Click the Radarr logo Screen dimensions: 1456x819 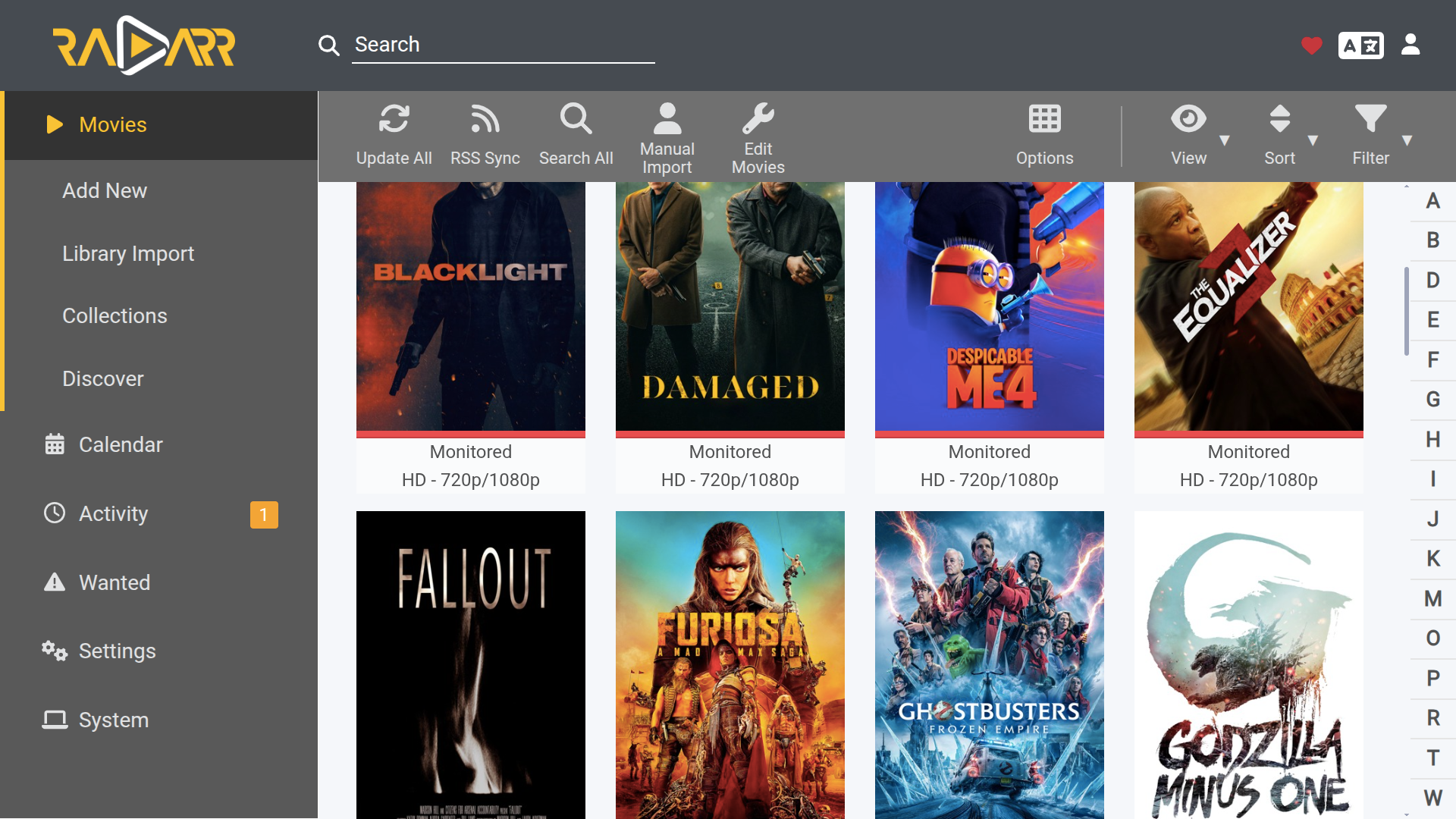tap(144, 45)
